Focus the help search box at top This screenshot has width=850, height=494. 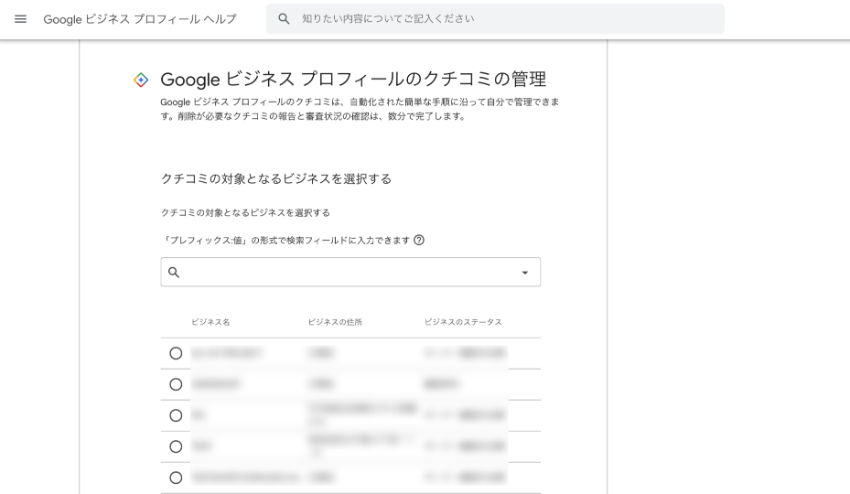(x=495, y=19)
